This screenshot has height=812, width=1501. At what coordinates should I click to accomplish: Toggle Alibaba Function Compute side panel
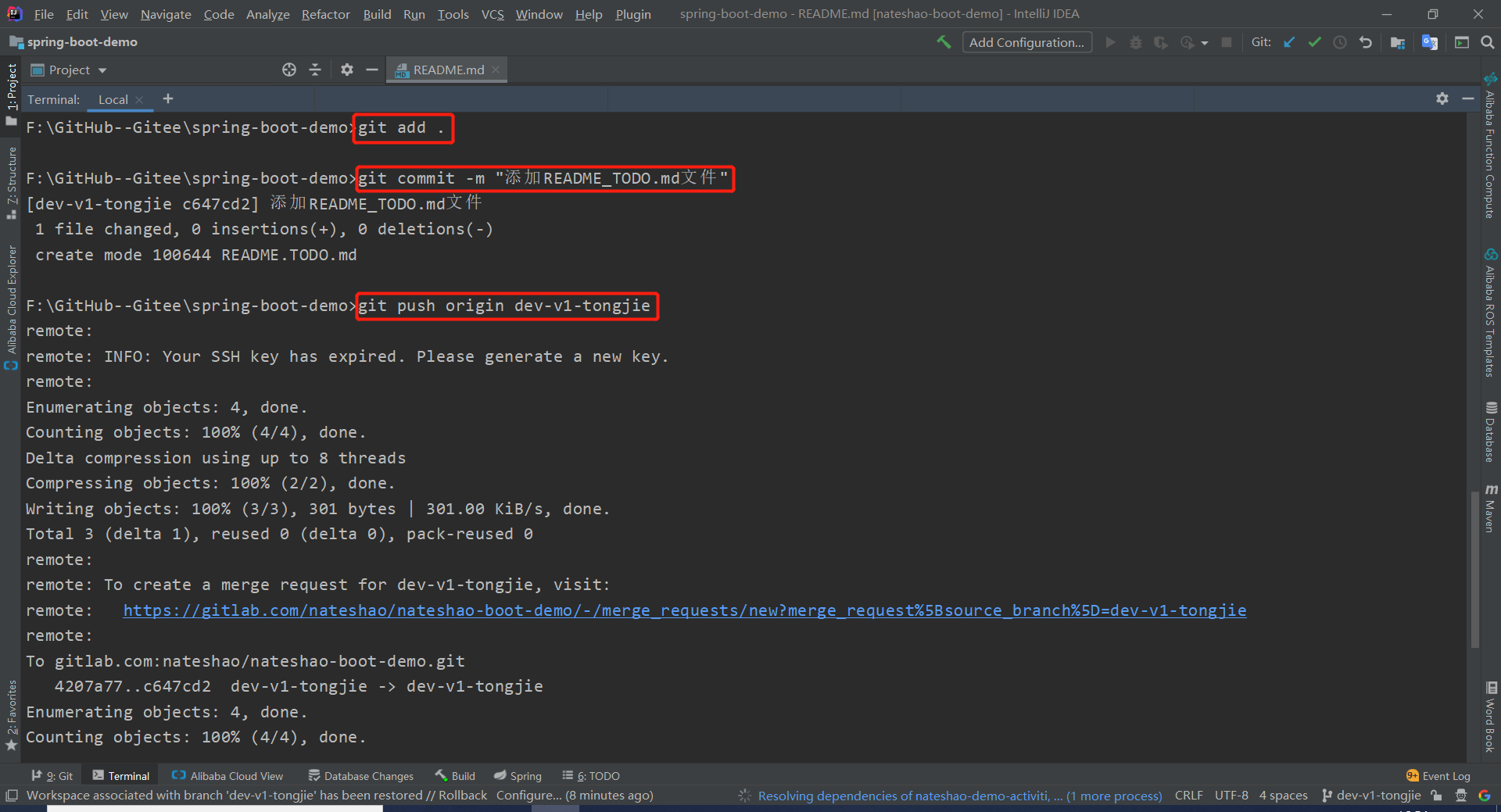[x=1491, y=145]
